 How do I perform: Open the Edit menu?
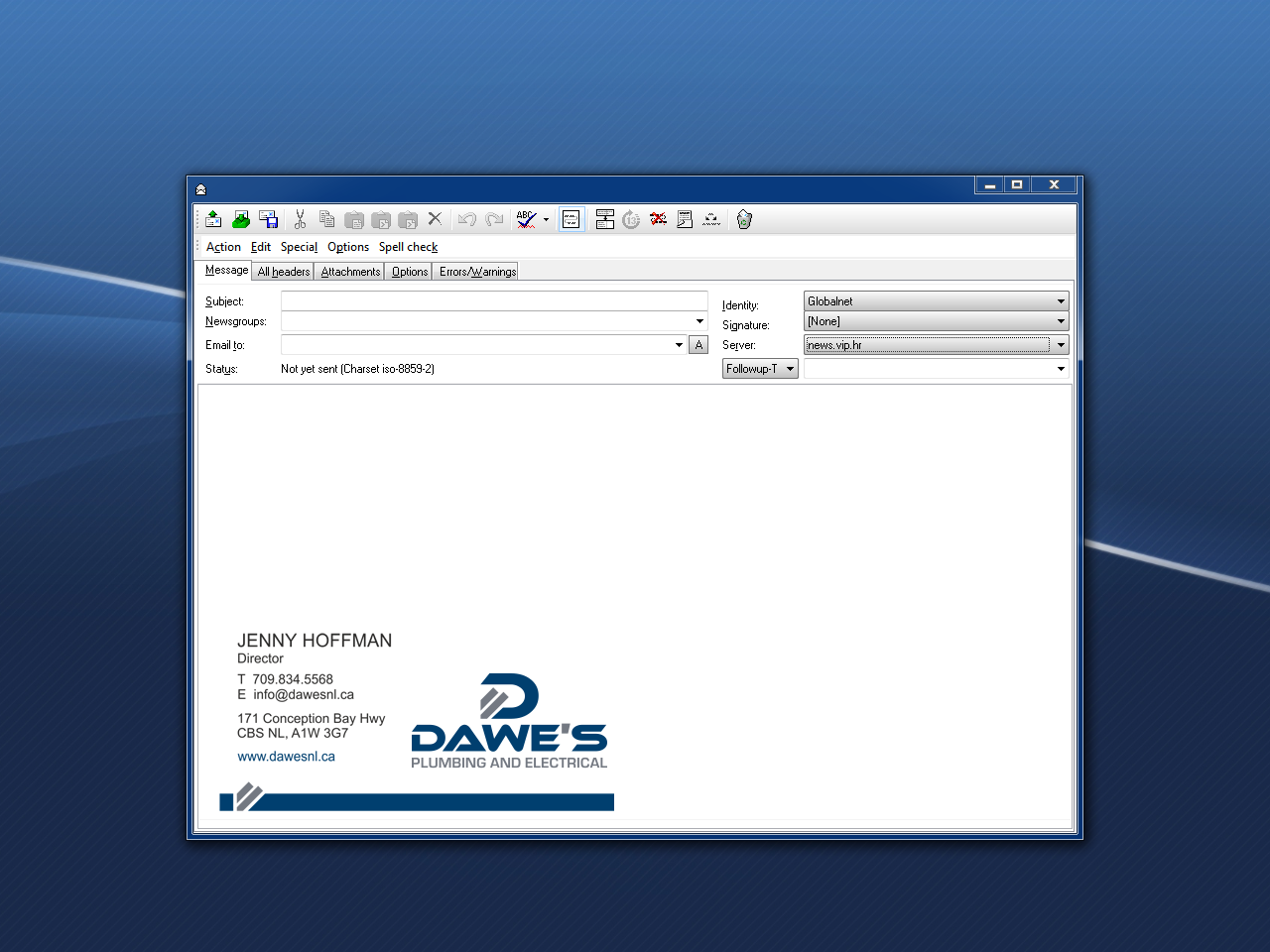click(261, 247)
